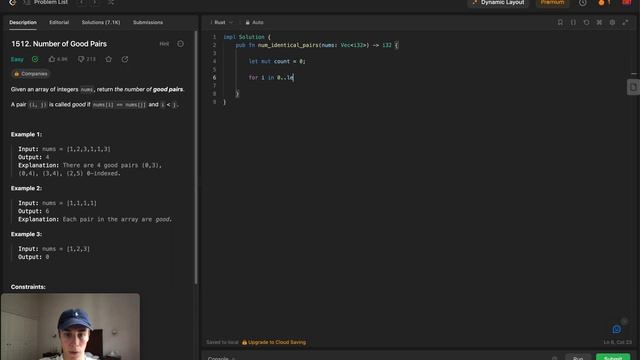Click the streak fire icon
The height and width of the screenshot is (360, 640).
(603, 3)
